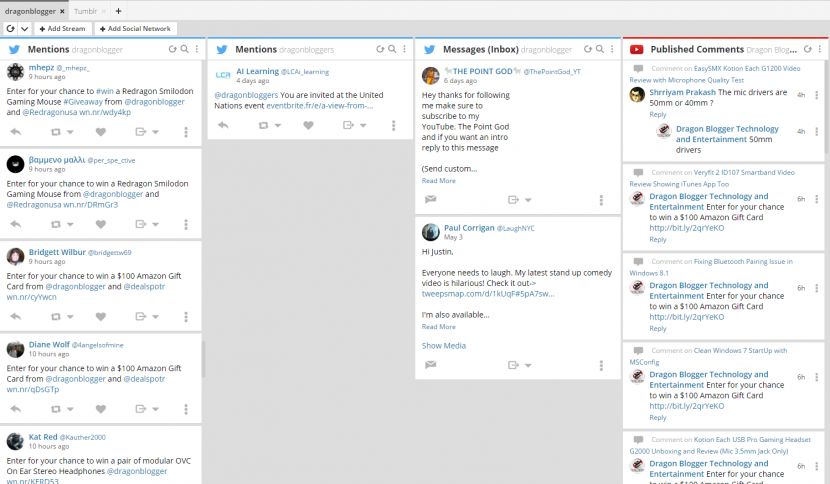The image size is (830, 484).
Task: Expand send-to dropdown on THE POINT GOD message
Action: pos(528,200)
